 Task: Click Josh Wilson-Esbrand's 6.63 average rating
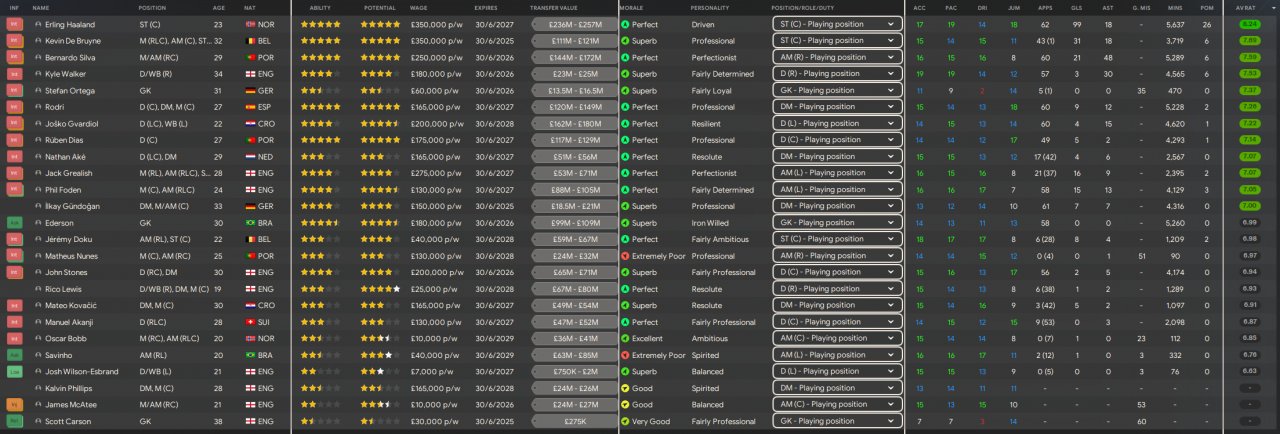click(x=1249, y=372)
